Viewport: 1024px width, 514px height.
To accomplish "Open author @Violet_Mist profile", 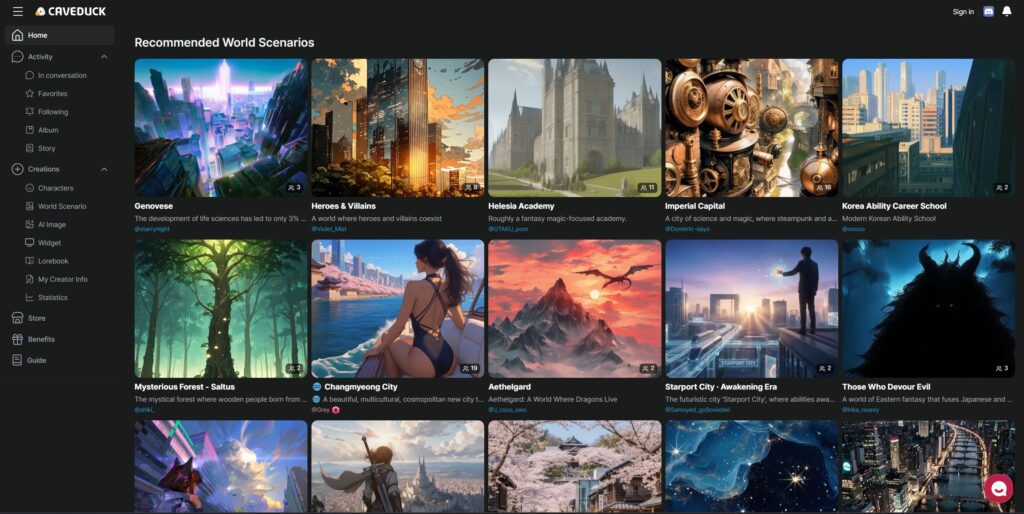I will pos(329,229).
